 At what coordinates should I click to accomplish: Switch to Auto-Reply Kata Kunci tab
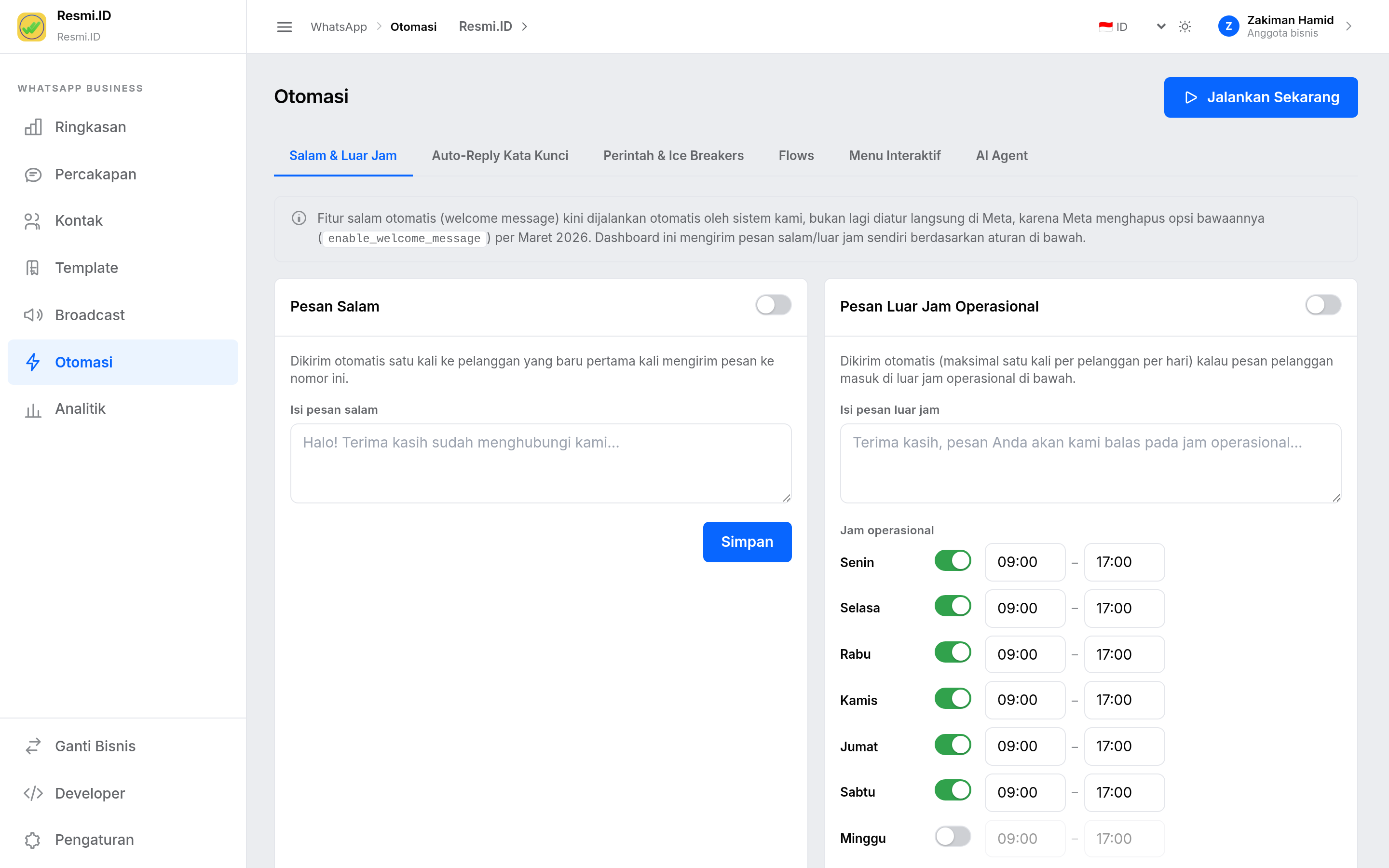click(x=500, y=156)
